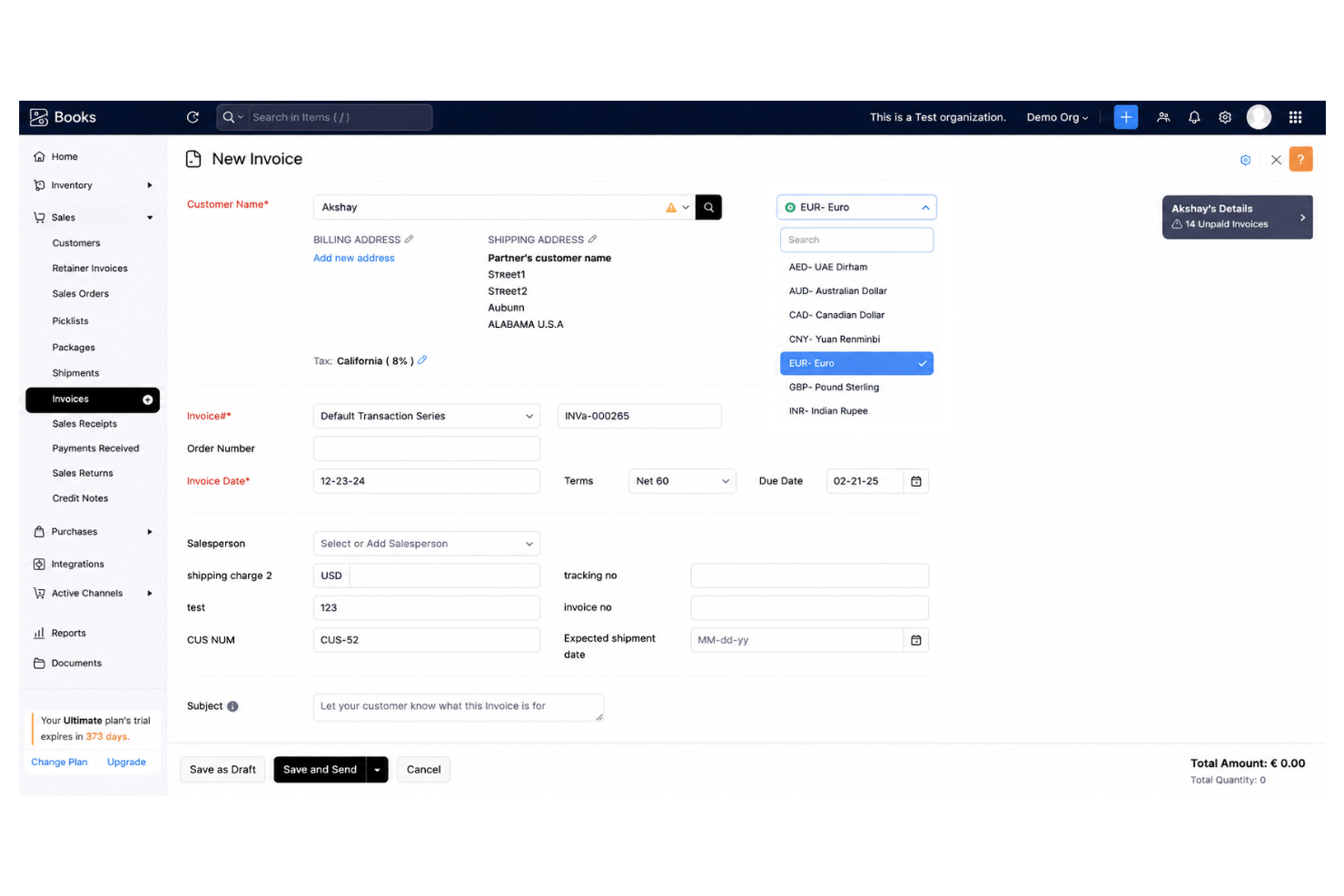
Task: Open the Demo Org dropdown
Action: pyautogui.click(x=1057, y=117)
